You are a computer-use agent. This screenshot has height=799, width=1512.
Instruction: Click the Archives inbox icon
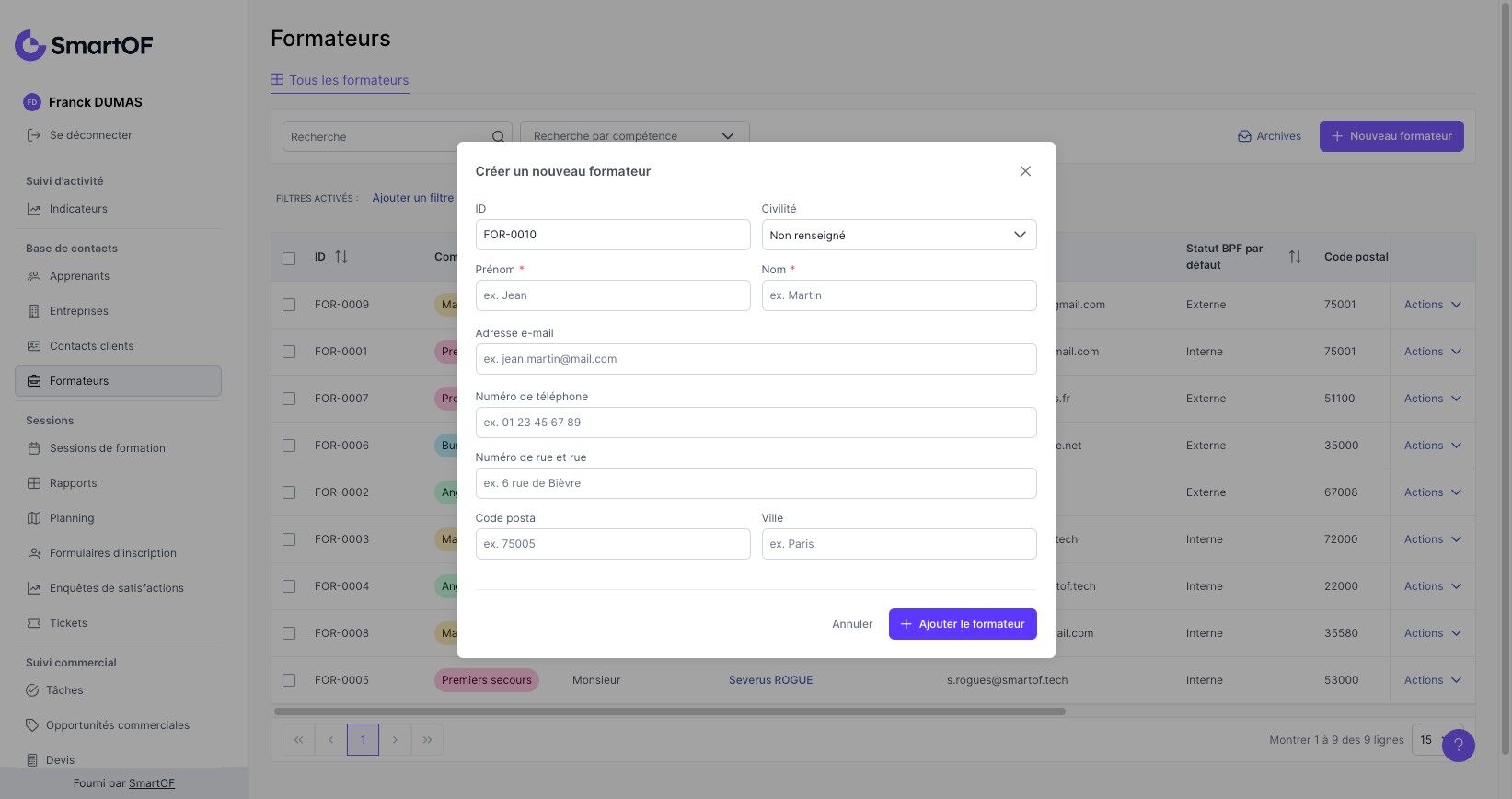click(x=1244, y=136)
